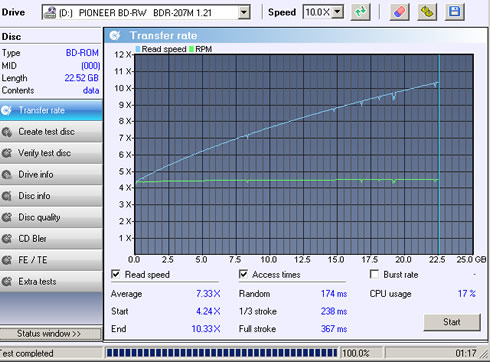This screenshot has width=490, height=362.
Task: Click the End speed value 10.33X
Action: click(x=206, y=329)
